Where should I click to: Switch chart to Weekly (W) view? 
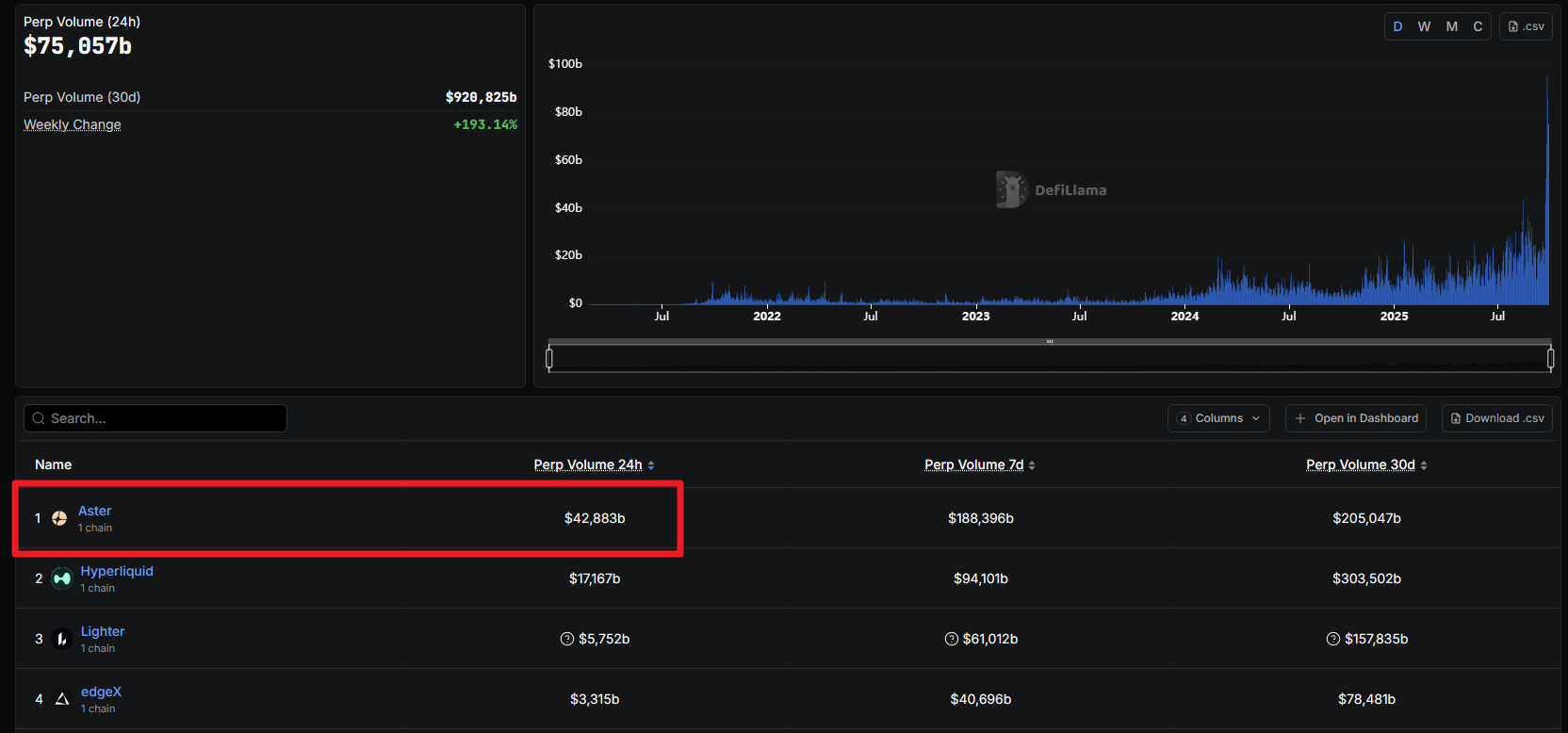tap(1424, 26)
